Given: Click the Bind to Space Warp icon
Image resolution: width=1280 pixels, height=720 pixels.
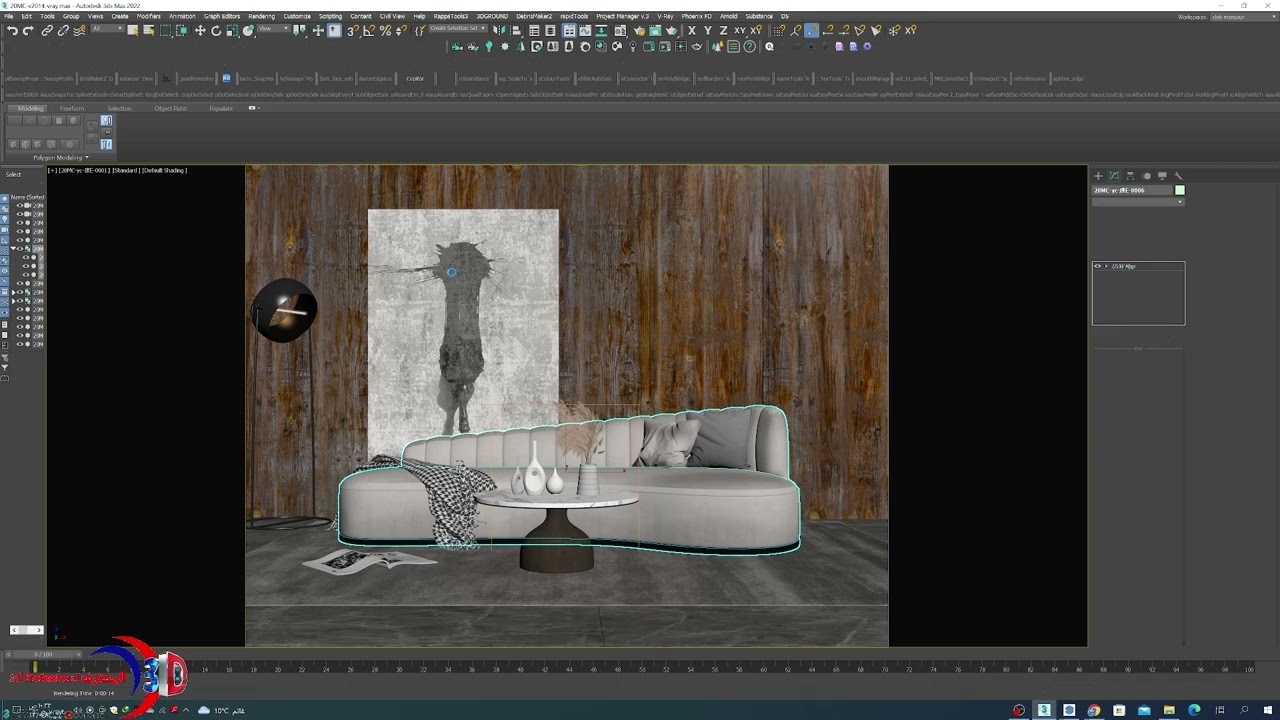Looking at the screenshot, I should click(x=79, y=30).
